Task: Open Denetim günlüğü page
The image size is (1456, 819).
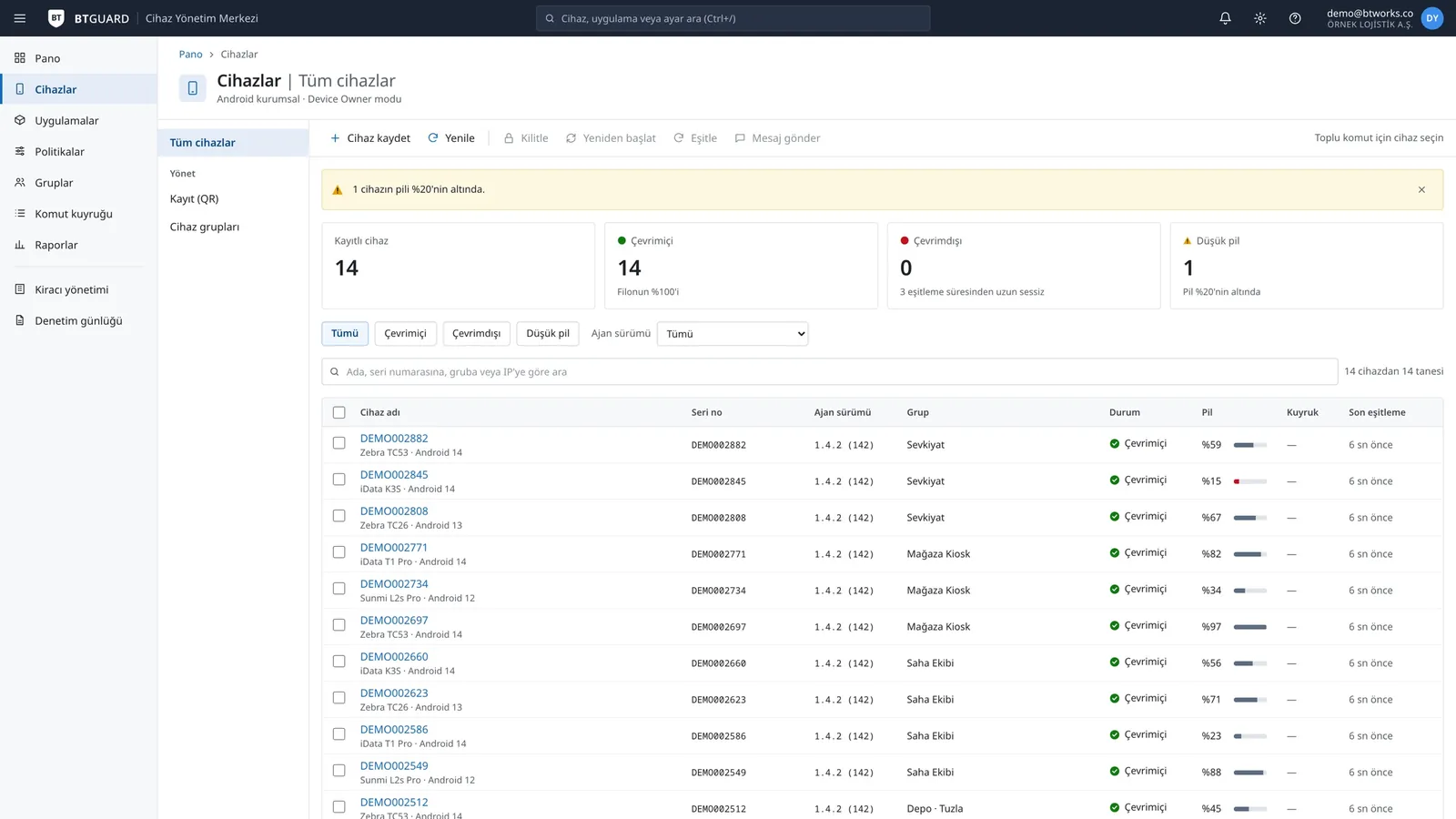Action: coord(78,320)
